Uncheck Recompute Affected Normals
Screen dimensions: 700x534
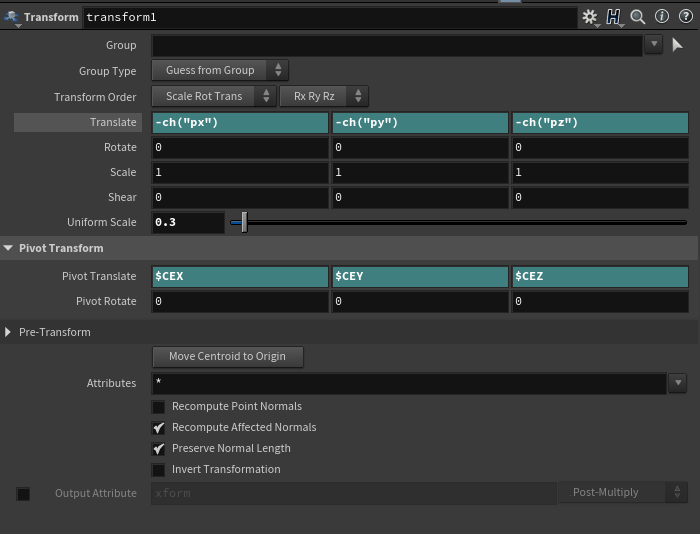pos(158,428)
